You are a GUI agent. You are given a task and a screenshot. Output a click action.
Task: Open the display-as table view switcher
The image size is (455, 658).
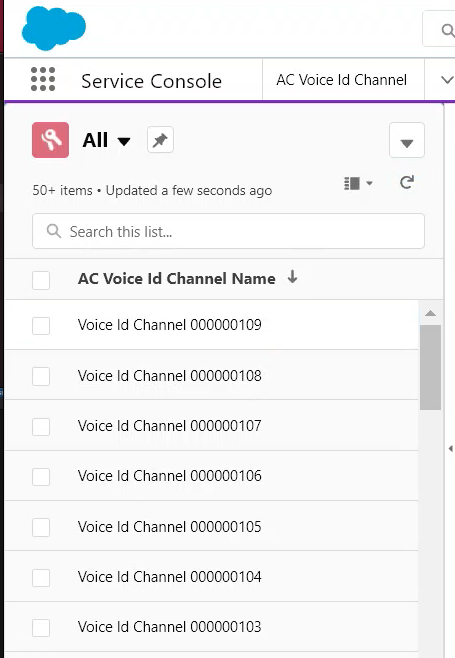click(x=358, y=183)
